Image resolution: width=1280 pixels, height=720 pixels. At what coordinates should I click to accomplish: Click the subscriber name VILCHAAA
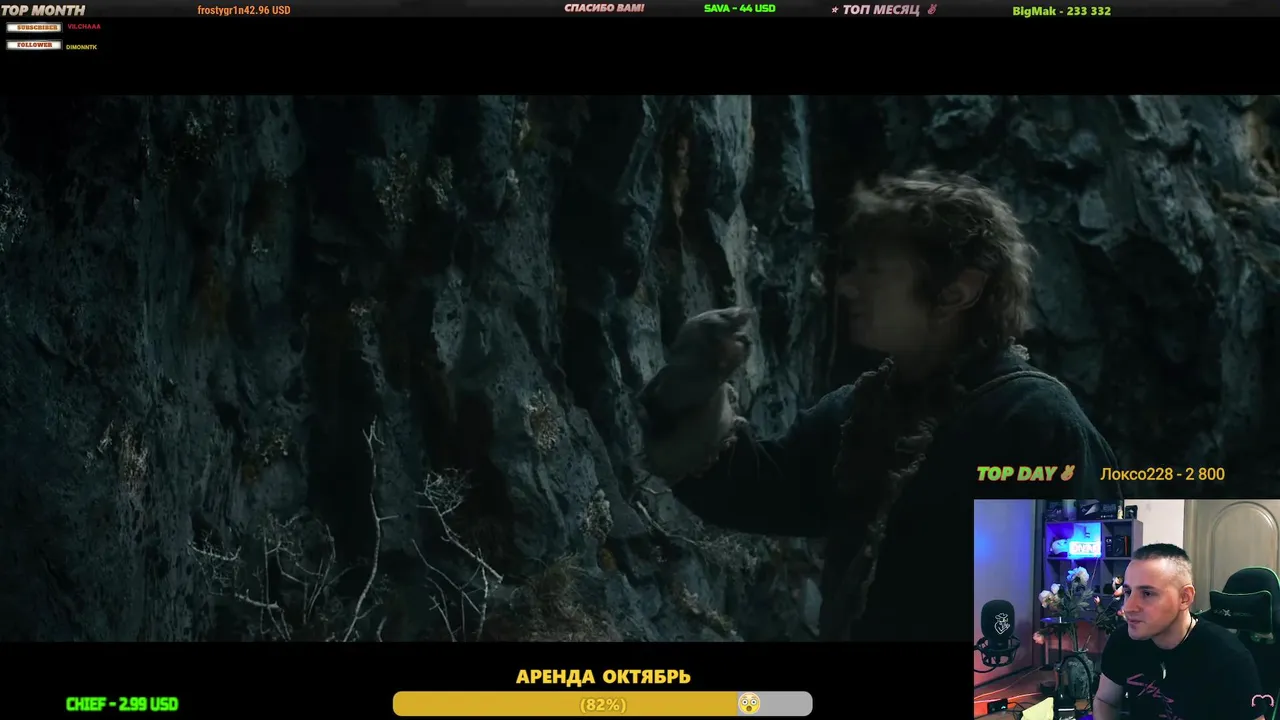pos(84,27)
